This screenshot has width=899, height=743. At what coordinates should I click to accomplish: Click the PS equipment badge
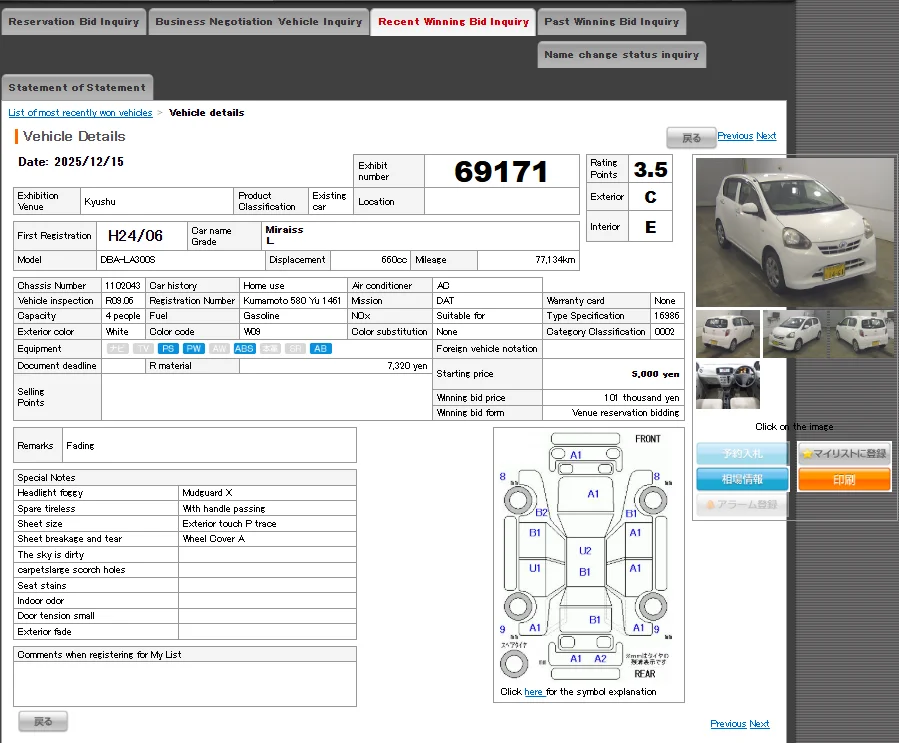pos(168,349)
